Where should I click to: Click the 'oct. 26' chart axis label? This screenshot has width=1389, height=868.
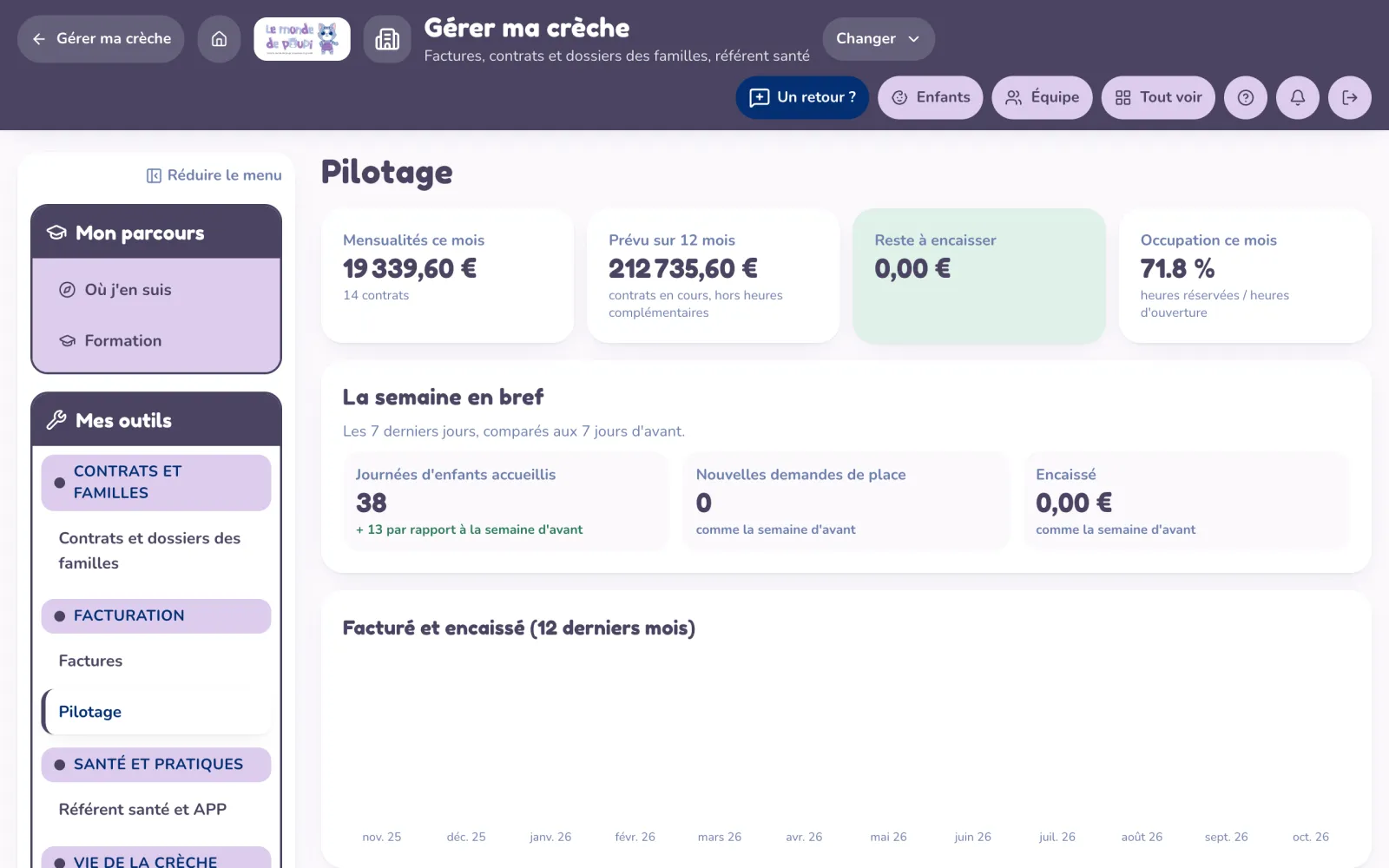click(1311, 837)
